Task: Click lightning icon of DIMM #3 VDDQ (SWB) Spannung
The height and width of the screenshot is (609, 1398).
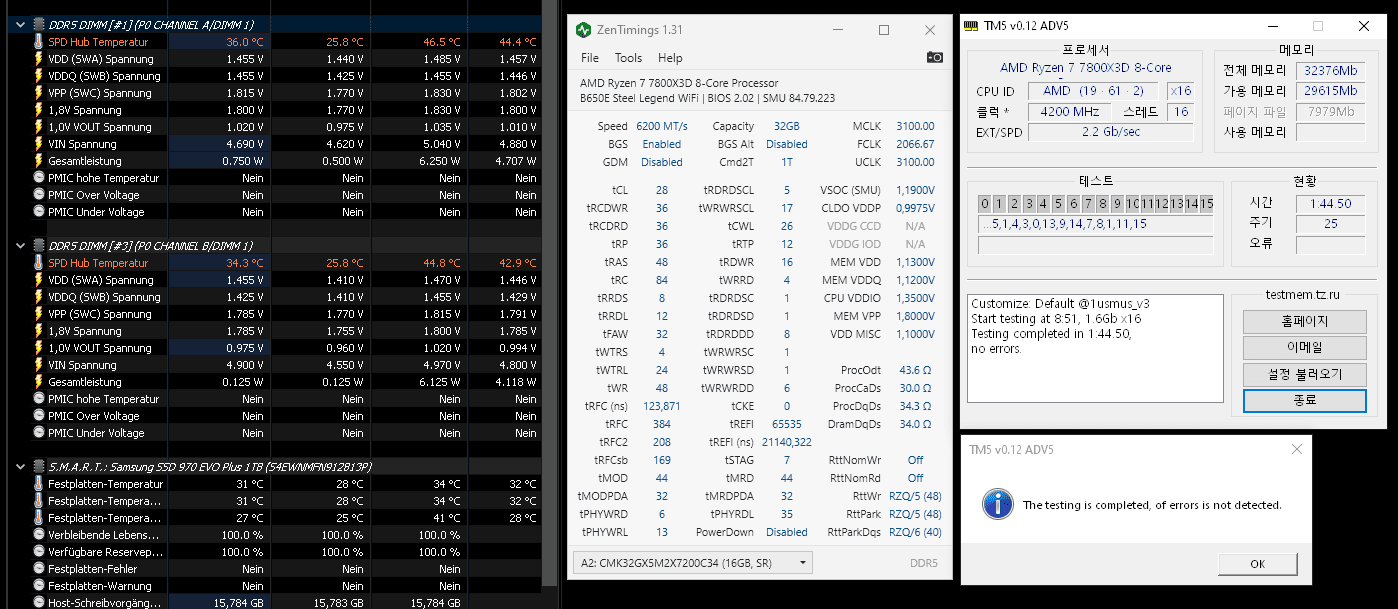Action: 39,297
